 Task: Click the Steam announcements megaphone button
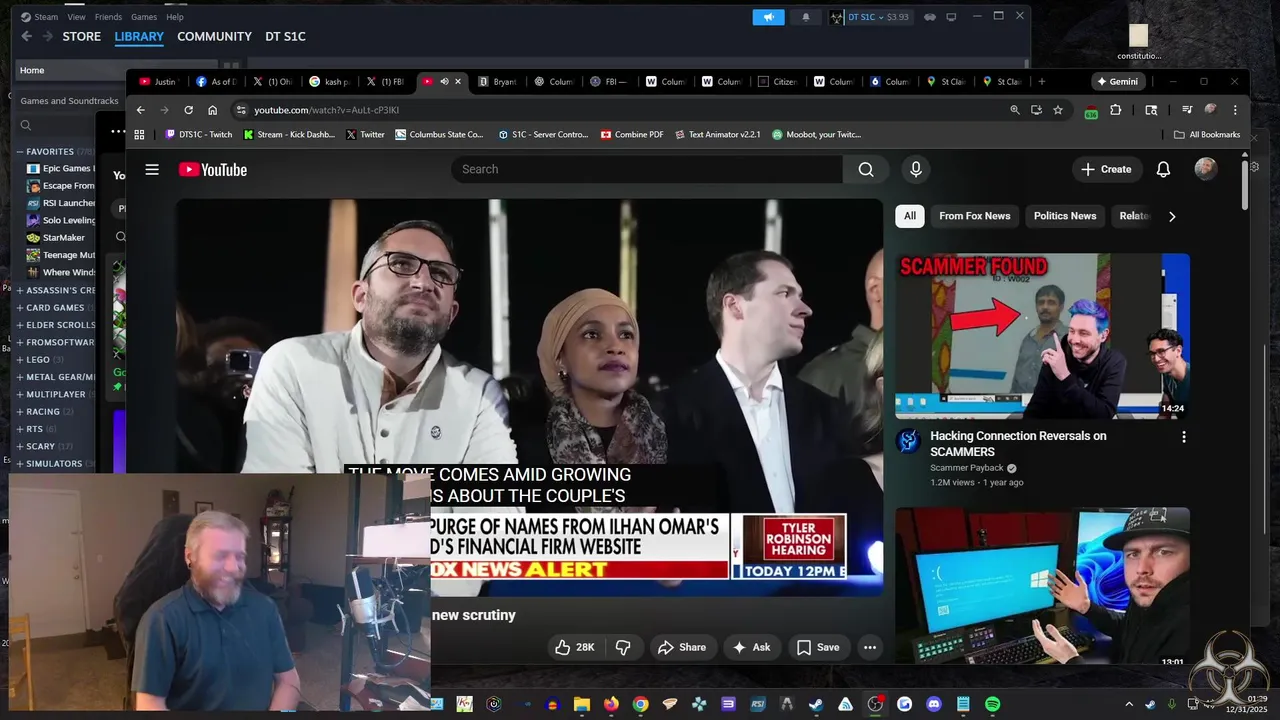click(768, 17)
